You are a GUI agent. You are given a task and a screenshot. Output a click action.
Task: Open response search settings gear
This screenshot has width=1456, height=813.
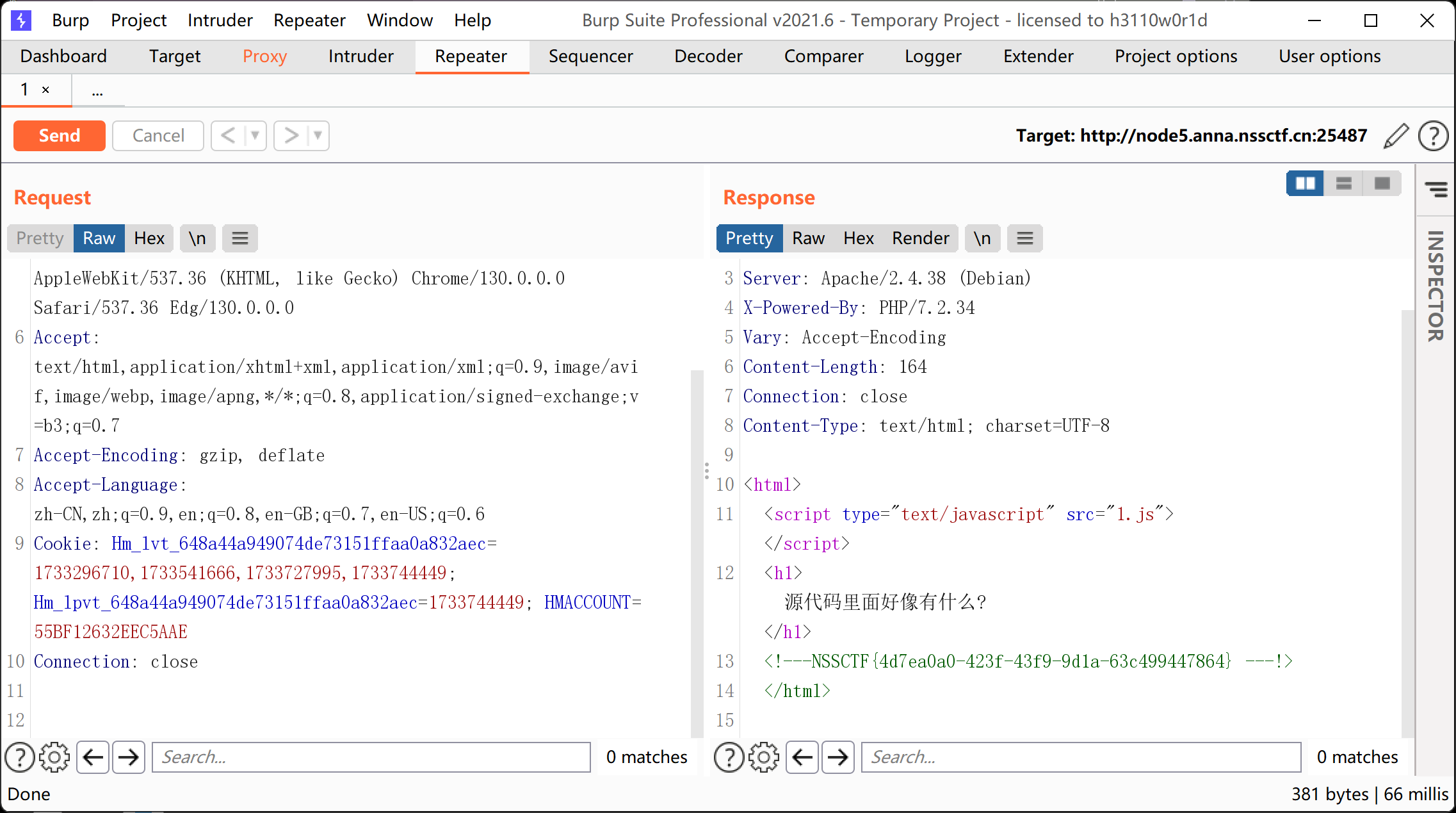click(x=763, y=757)
